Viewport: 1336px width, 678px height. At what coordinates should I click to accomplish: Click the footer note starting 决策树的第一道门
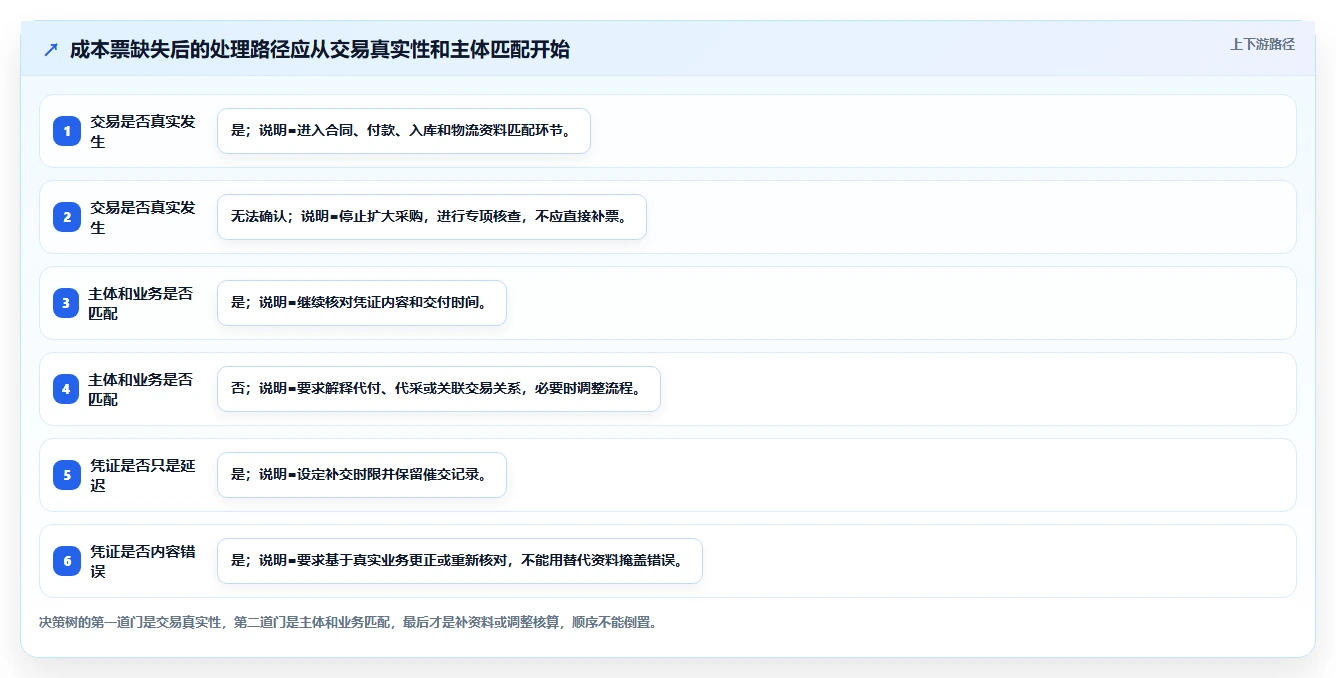tap(348, 622)
